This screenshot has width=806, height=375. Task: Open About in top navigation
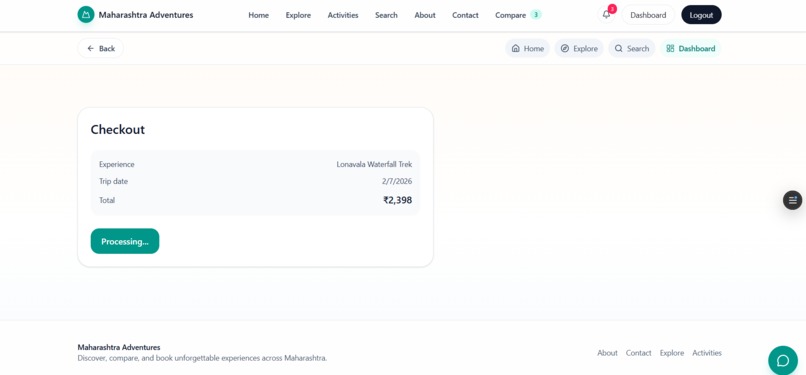point(425,15)
